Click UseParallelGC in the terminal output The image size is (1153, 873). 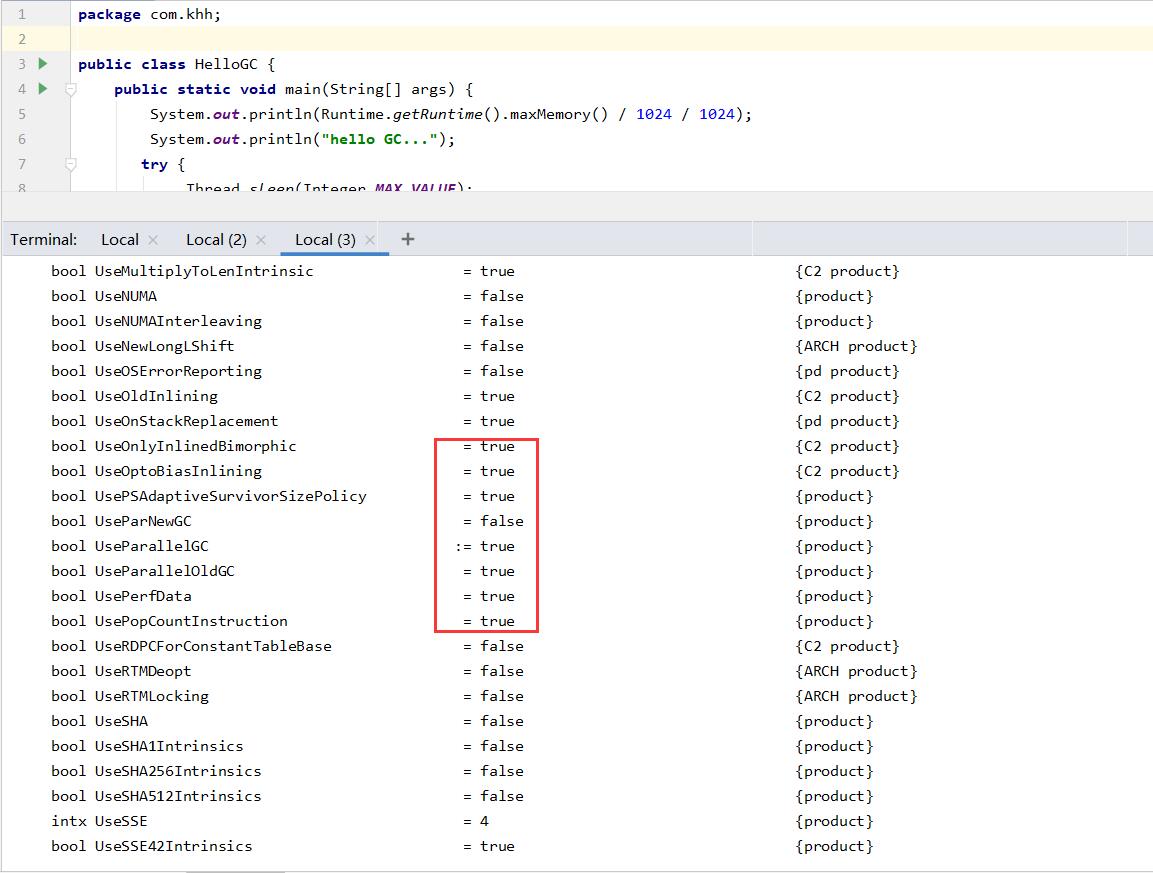[151, 546]
